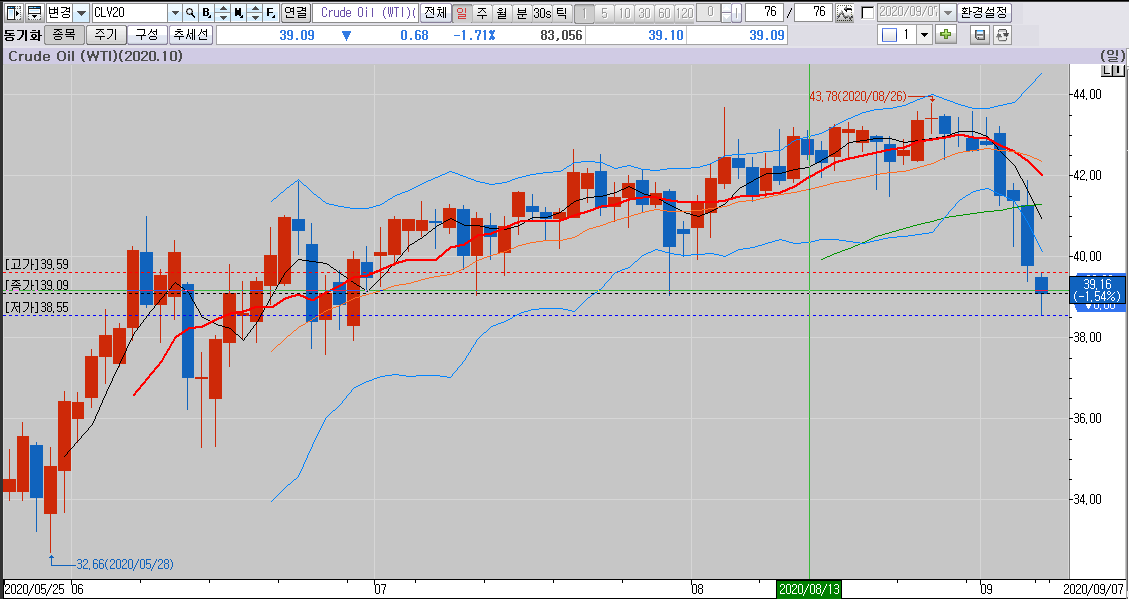Click the 2020/09/07 end date label on axis
The image size is (1129, 599).
[x=1094, y=590]
